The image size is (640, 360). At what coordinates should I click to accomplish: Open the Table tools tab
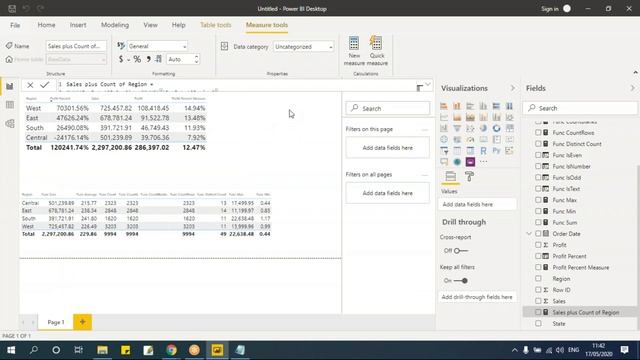click(x=216, y=25)
